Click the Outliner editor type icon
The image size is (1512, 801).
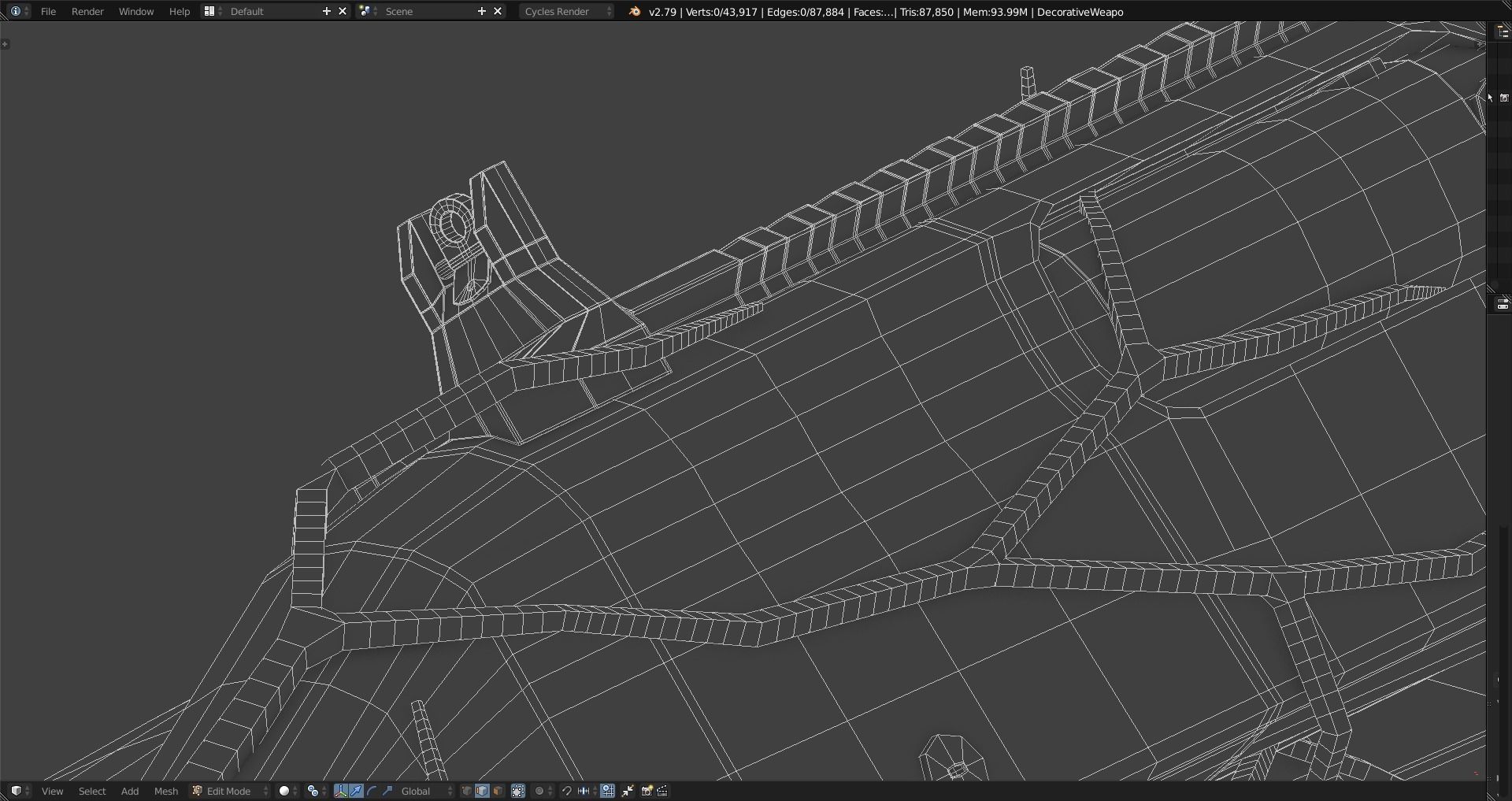(1503, 32)
